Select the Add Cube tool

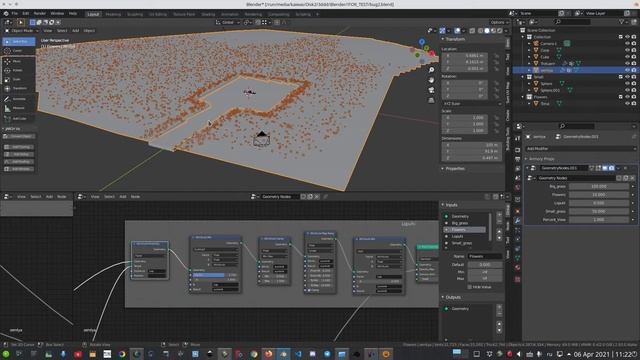click(x=19, y=119)
